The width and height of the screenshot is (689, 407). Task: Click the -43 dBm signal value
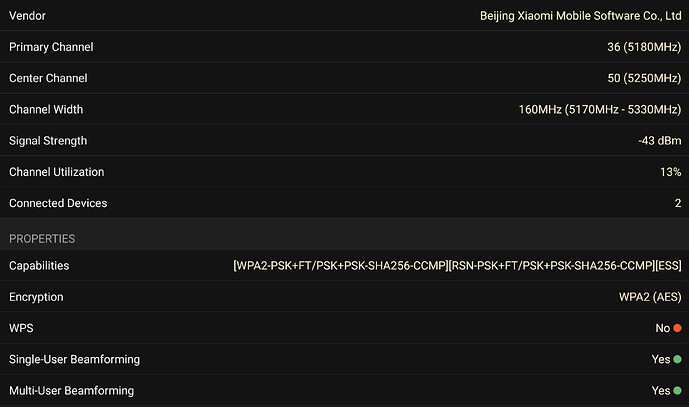[x=660, y=141]
